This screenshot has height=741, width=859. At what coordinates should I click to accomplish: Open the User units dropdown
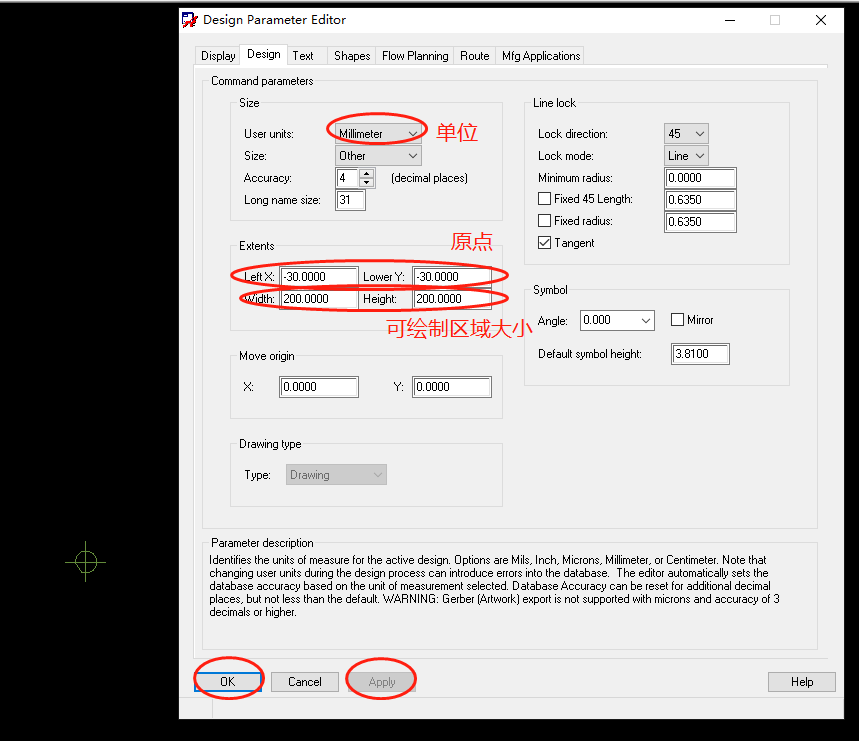tap(412, 134)
